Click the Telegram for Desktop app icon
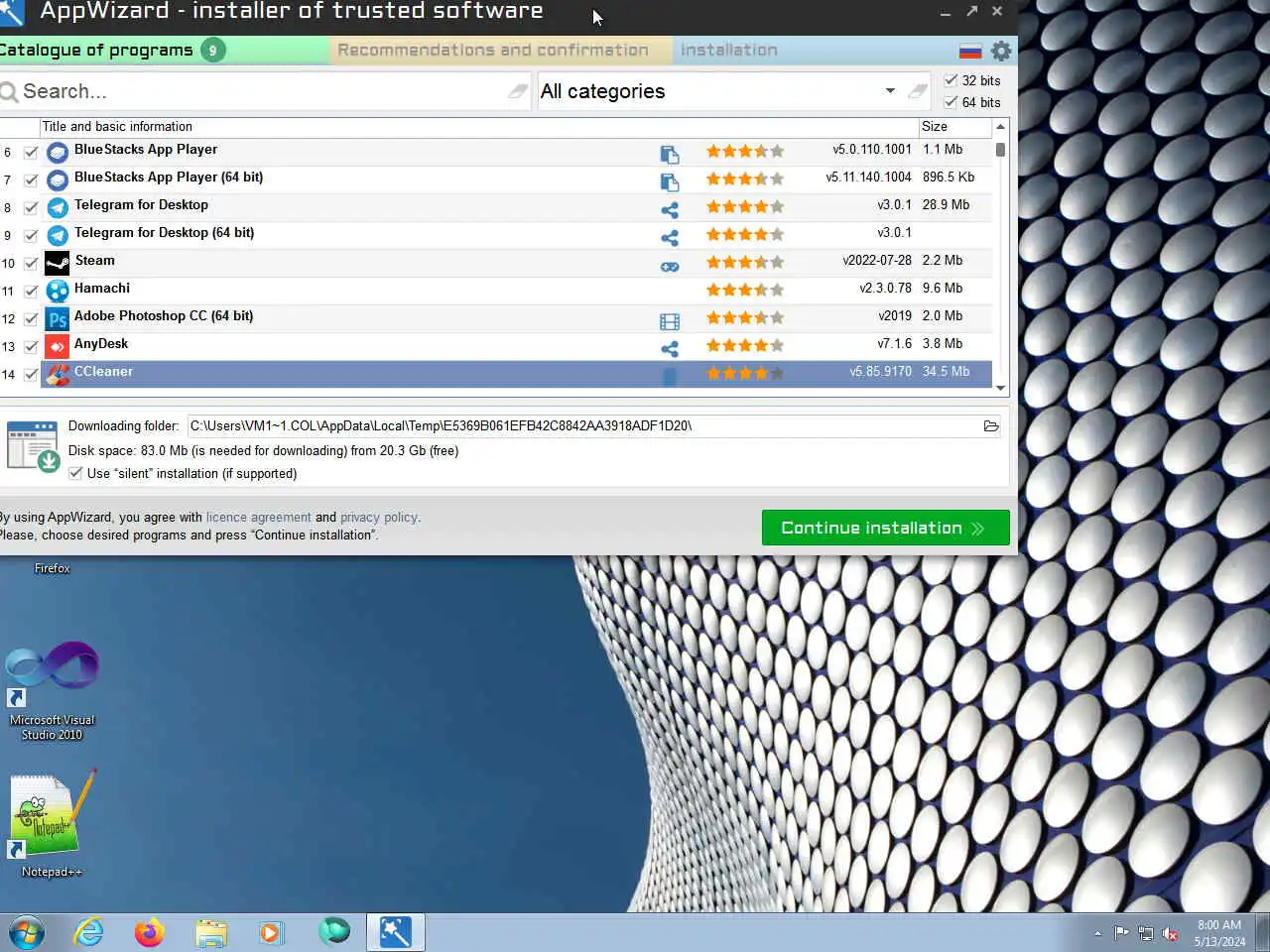Viewport: 1270px width, 952px height. (58, 207)
